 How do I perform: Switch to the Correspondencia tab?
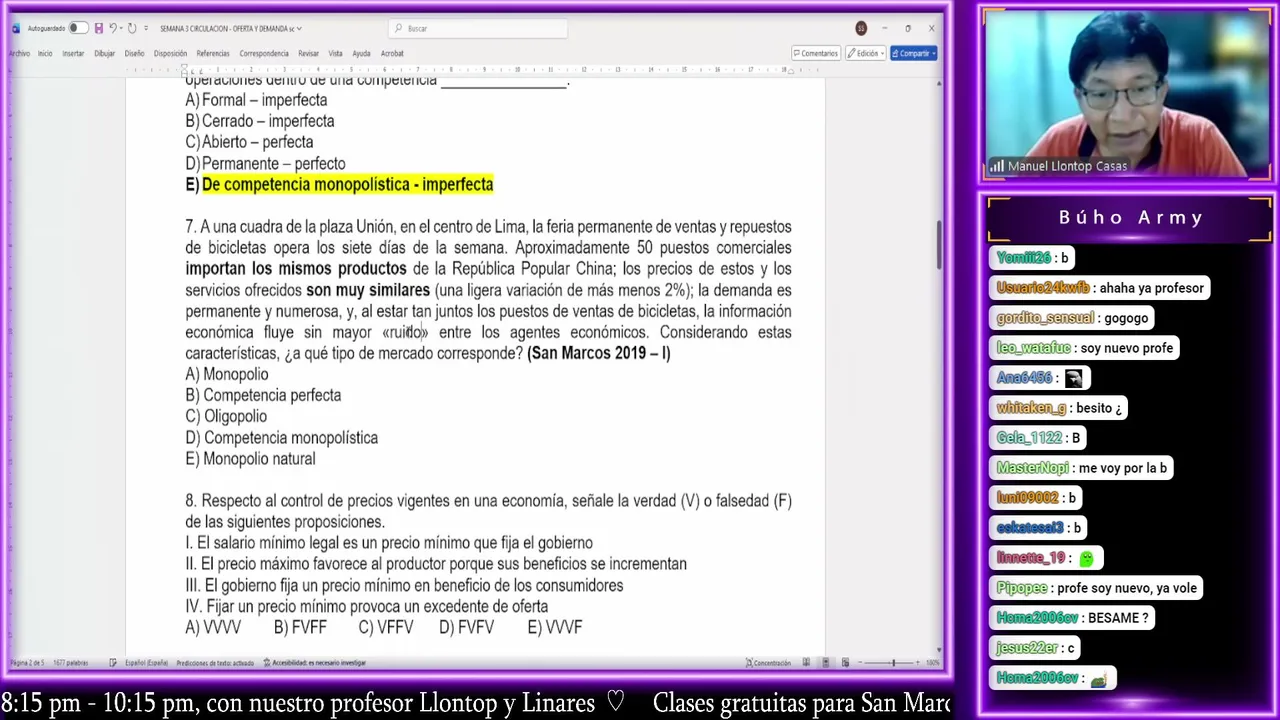tap(264, 53)
